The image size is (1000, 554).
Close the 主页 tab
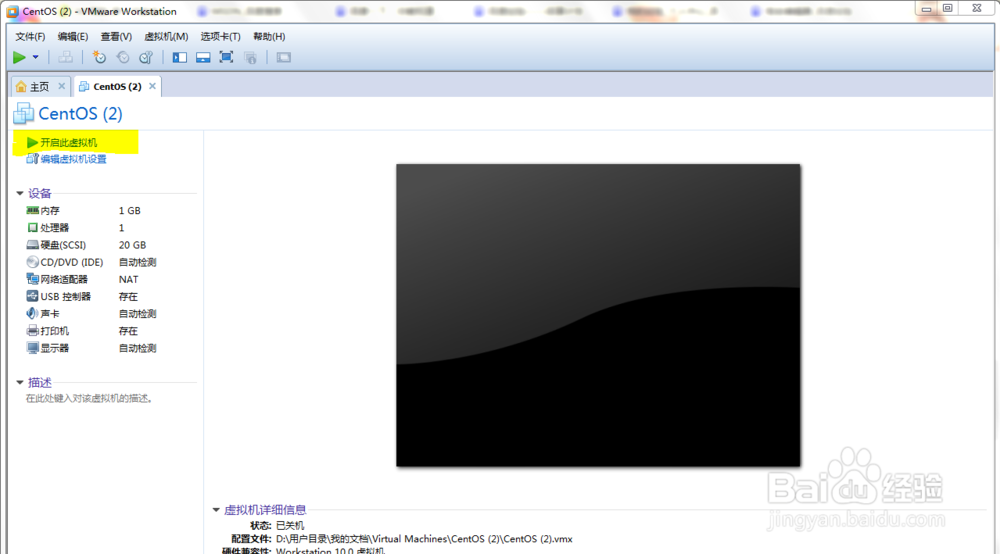click(61, 86)
